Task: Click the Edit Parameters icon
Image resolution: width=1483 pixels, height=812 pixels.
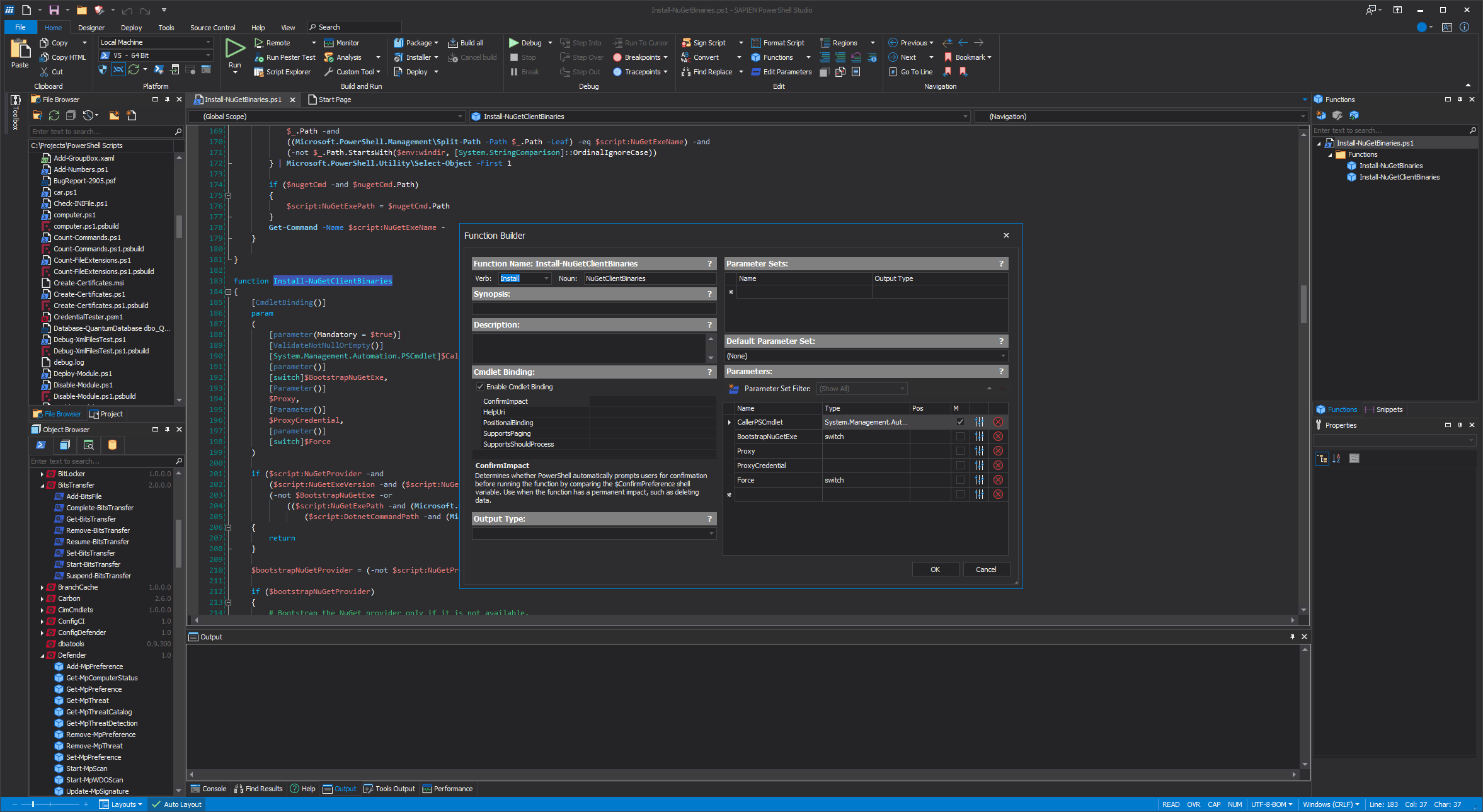Action: (x=756, y=72)
